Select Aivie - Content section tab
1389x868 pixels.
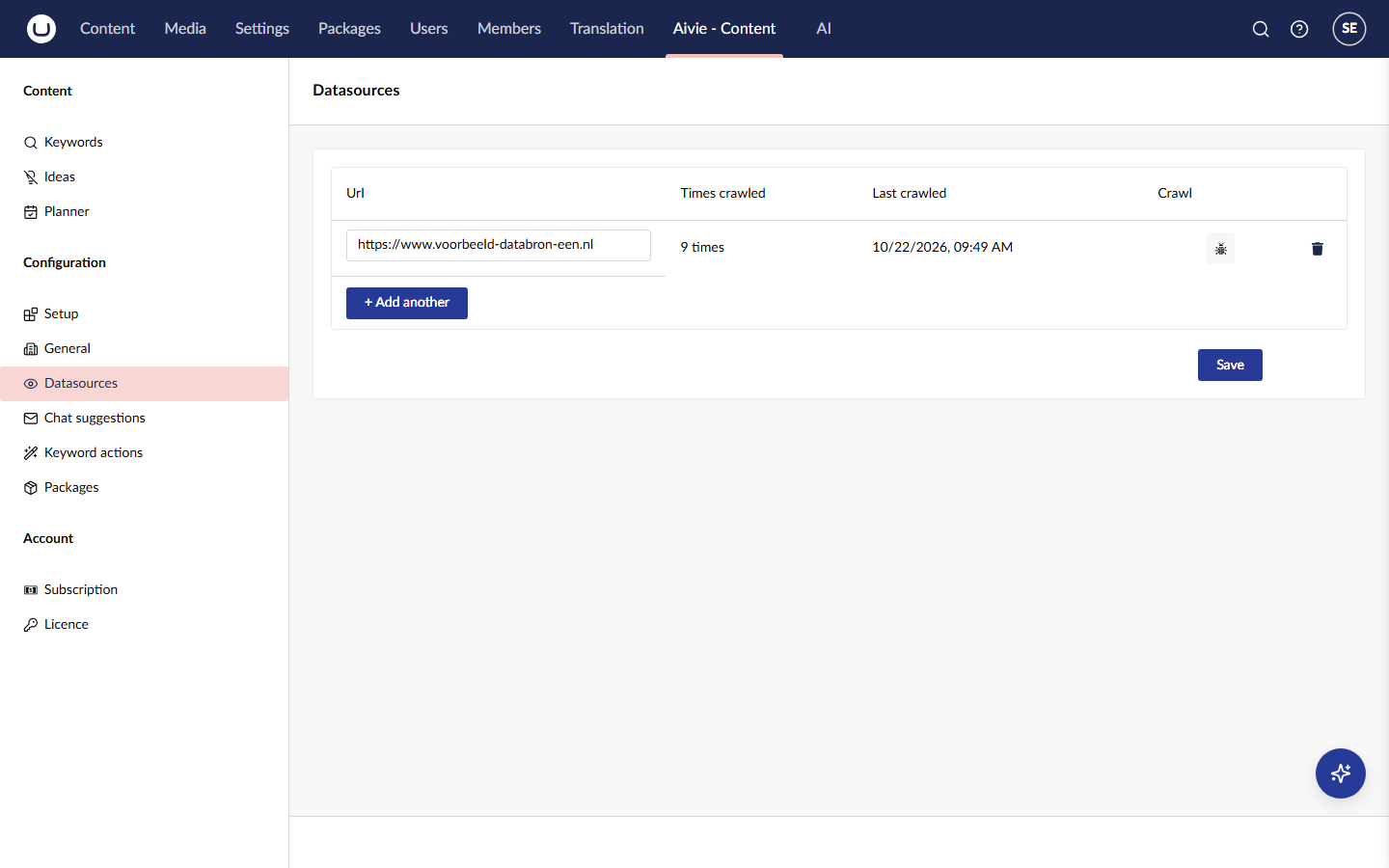(724, 29)
